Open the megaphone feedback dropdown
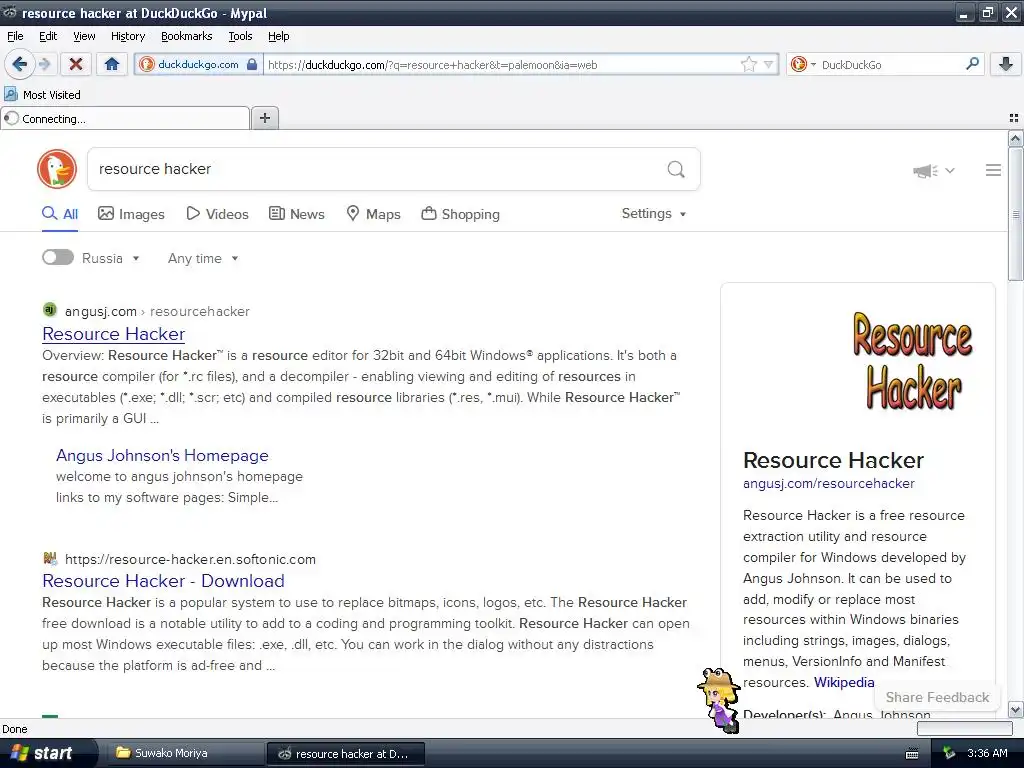This screenshot has height=768, width=1024. click(x=934, y=170)
